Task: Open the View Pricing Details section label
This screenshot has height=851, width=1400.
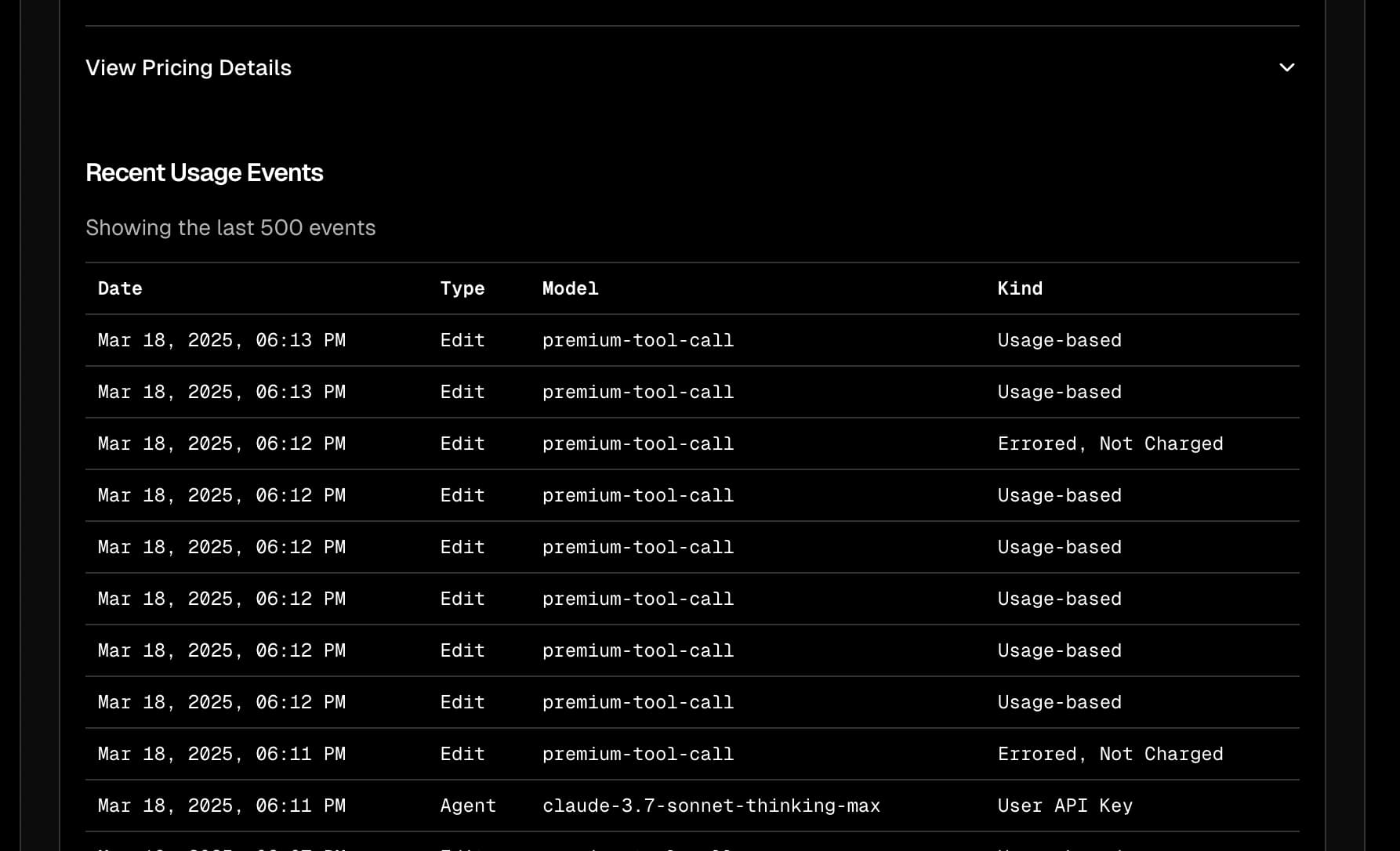Action: pos(188,68)
